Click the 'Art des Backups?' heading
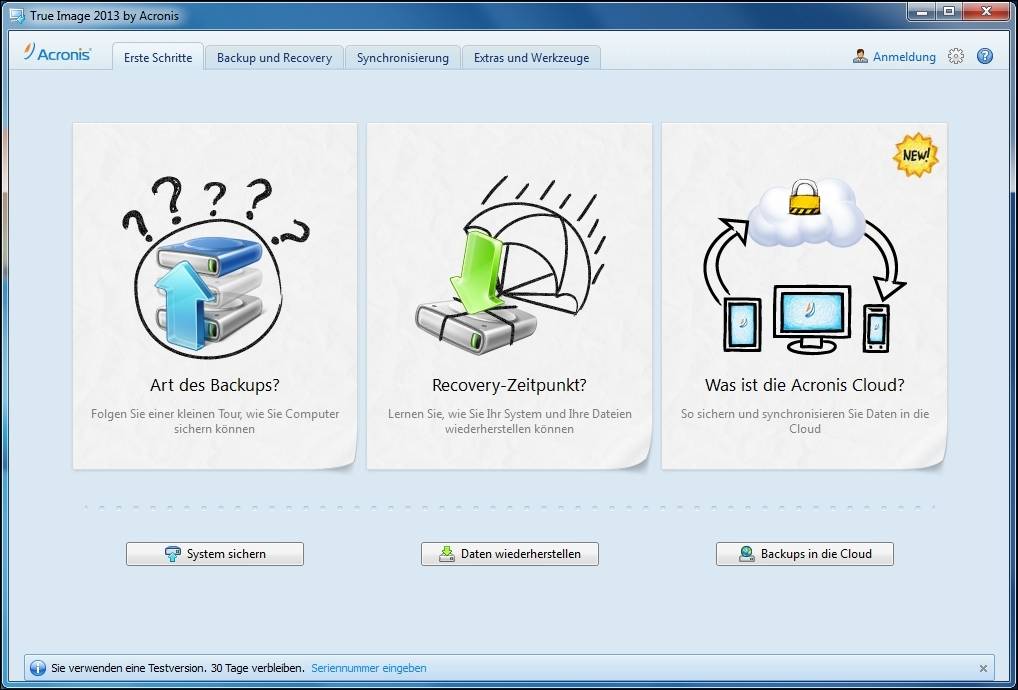The image size is (1018, 690). [x=215, y=385]
